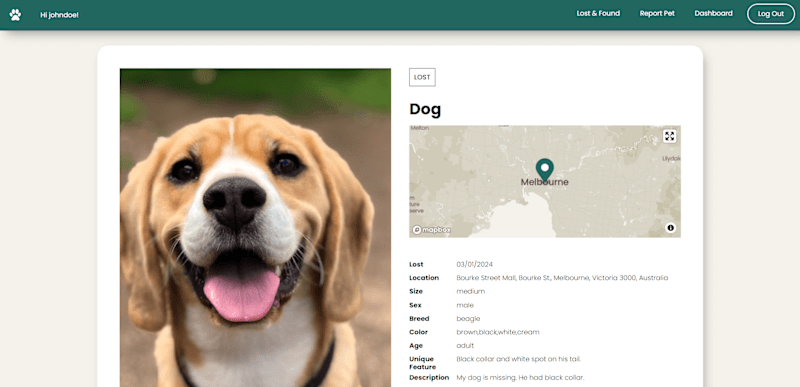Click the "Sex" field label
This screenshot has height=387, width=800.
[x=415, y=305]
